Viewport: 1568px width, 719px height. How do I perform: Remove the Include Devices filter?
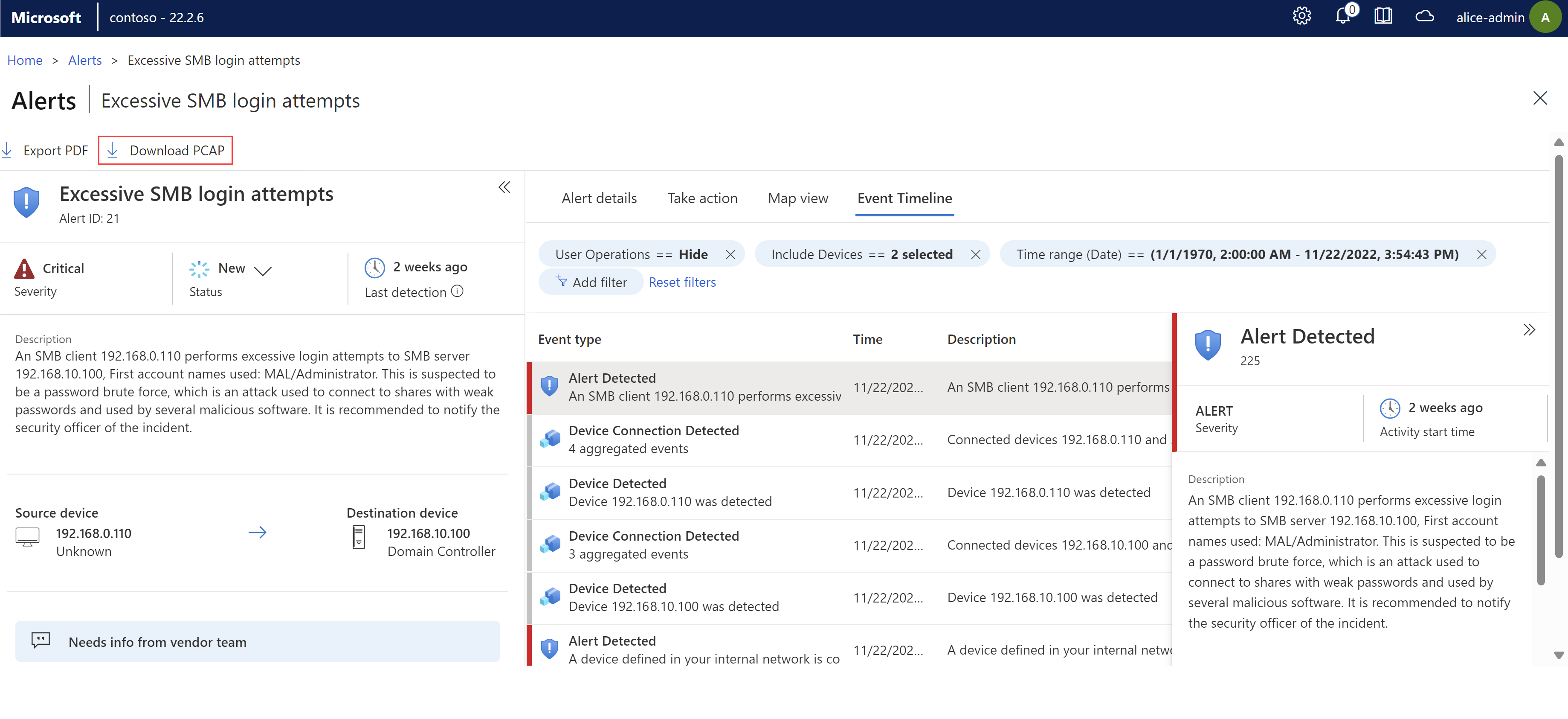(975, 254)
